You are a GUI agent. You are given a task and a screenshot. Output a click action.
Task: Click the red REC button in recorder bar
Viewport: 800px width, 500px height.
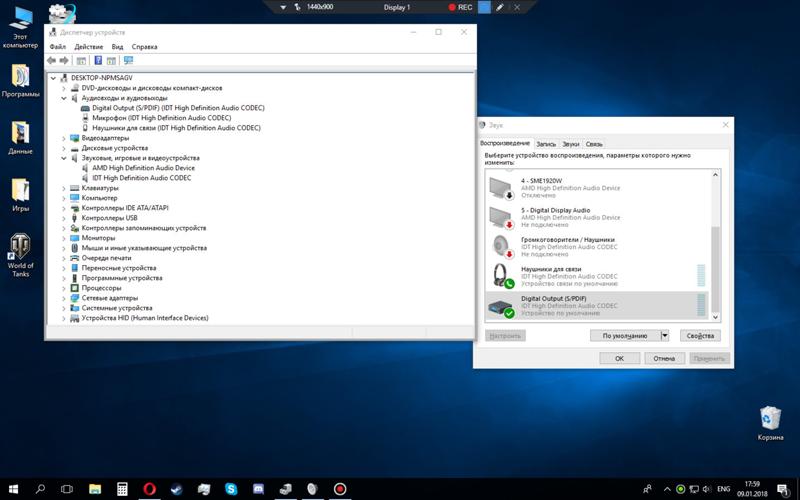[x=460, y=8]
